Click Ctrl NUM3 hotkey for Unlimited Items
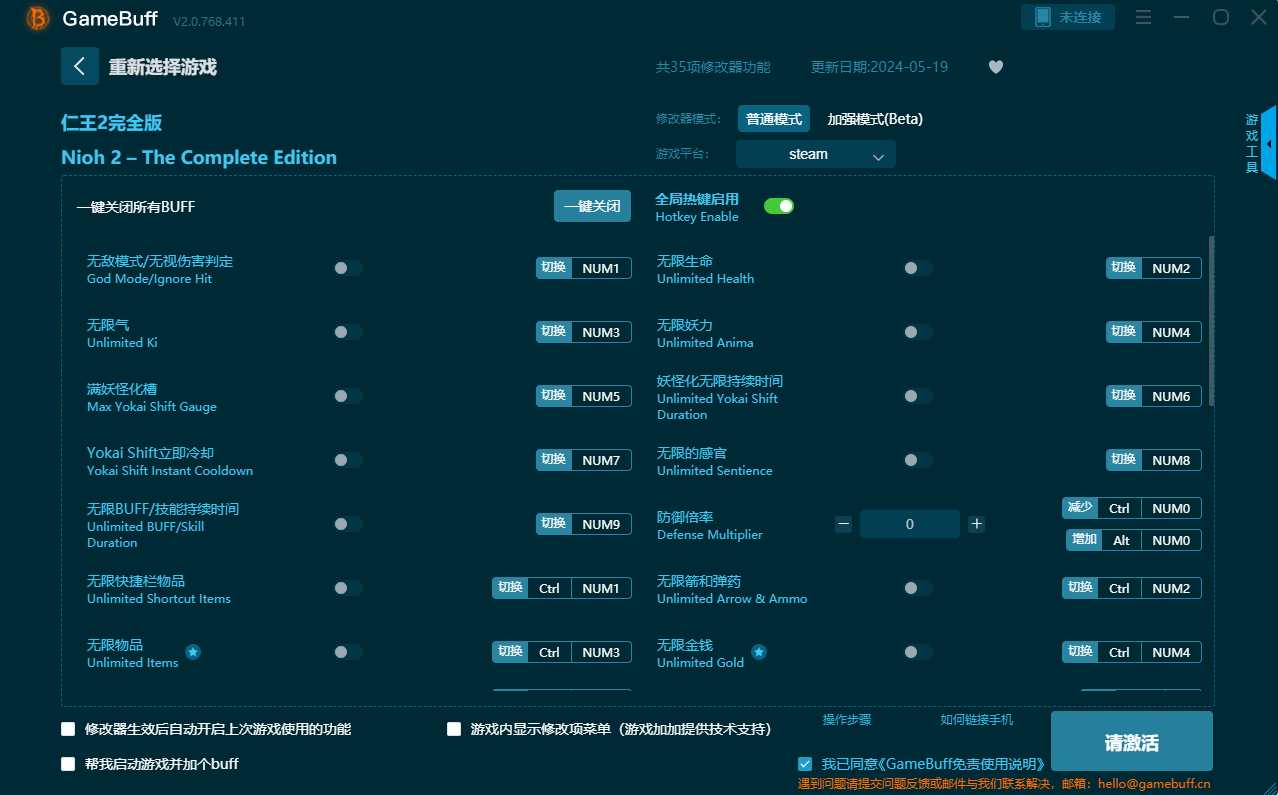This screenshot has width=1278, height=795. pos(579,652)
